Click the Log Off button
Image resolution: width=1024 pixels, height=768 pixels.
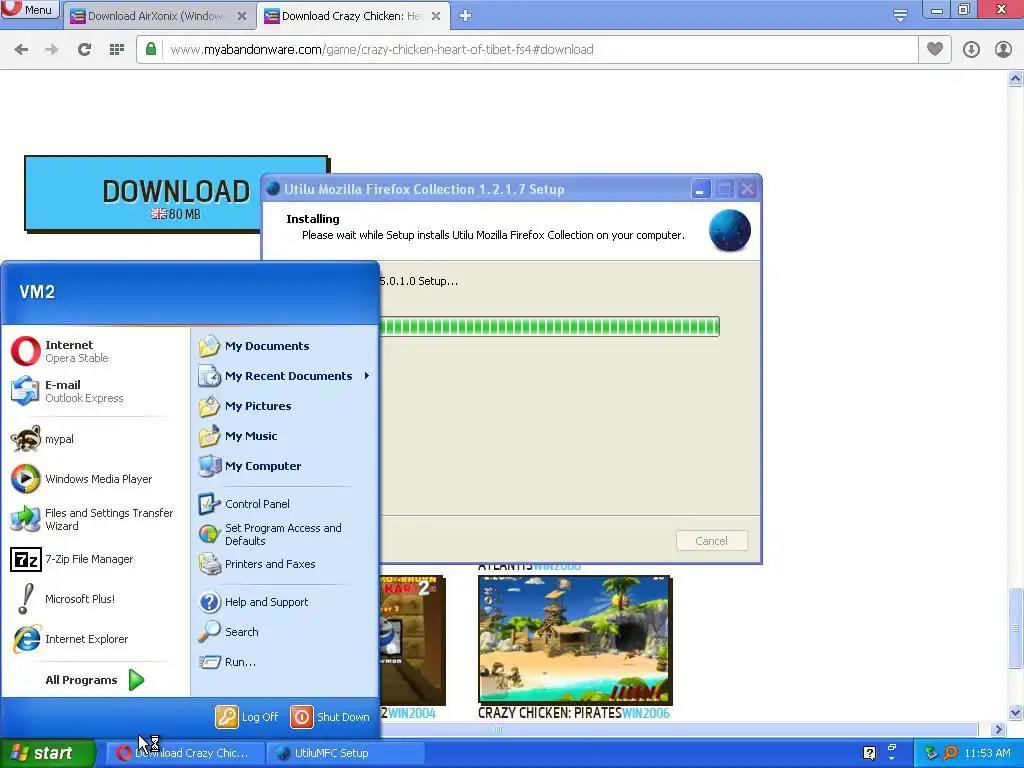point(247,717)
